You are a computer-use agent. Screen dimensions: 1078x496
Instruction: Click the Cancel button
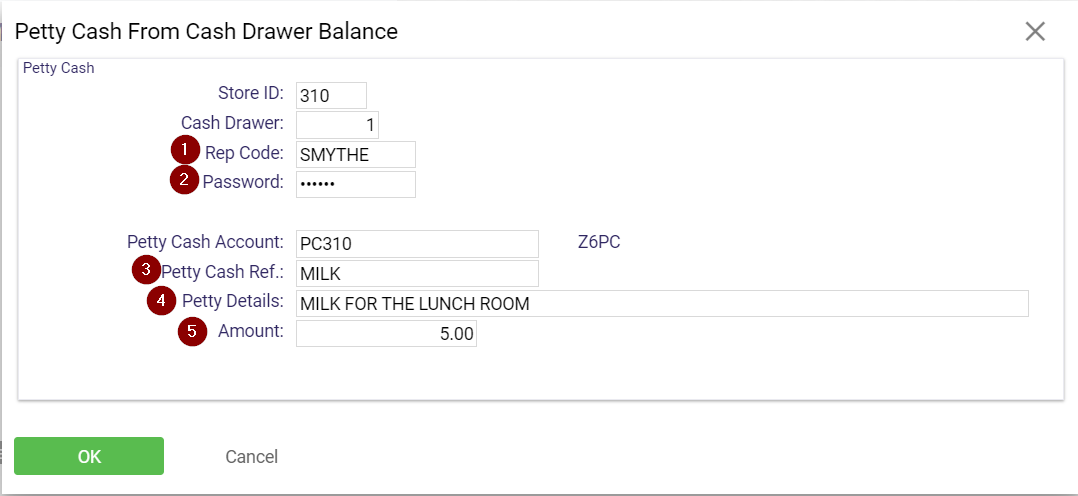[252, 457]
